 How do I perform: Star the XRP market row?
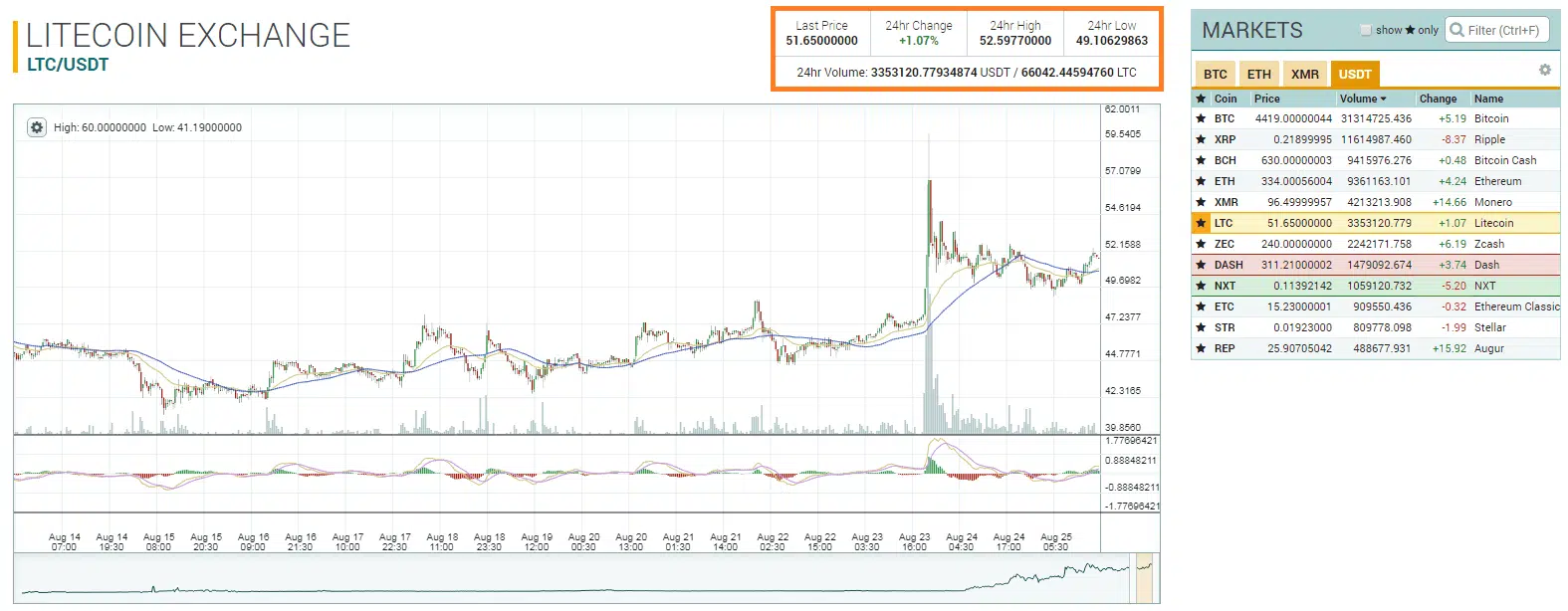(1201, 139)
